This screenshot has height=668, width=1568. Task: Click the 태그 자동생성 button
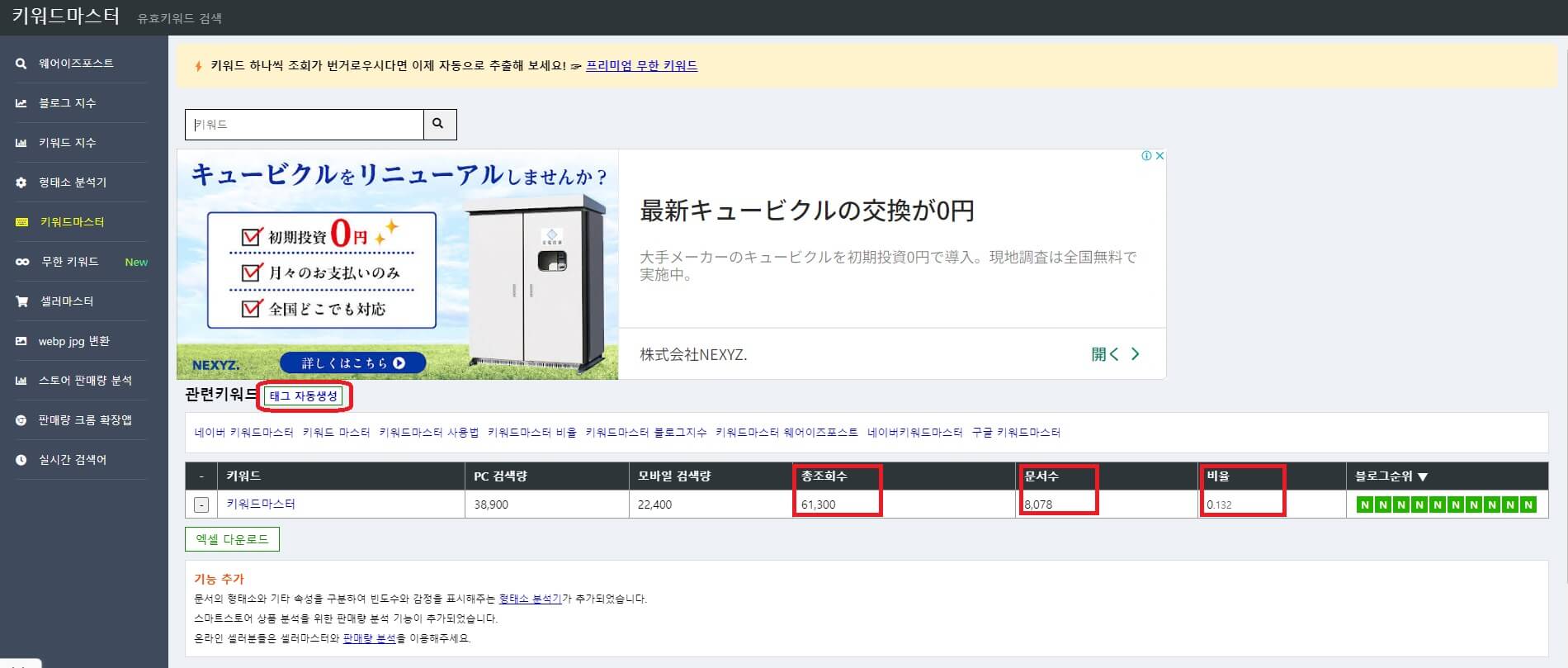tap(304, 396)
